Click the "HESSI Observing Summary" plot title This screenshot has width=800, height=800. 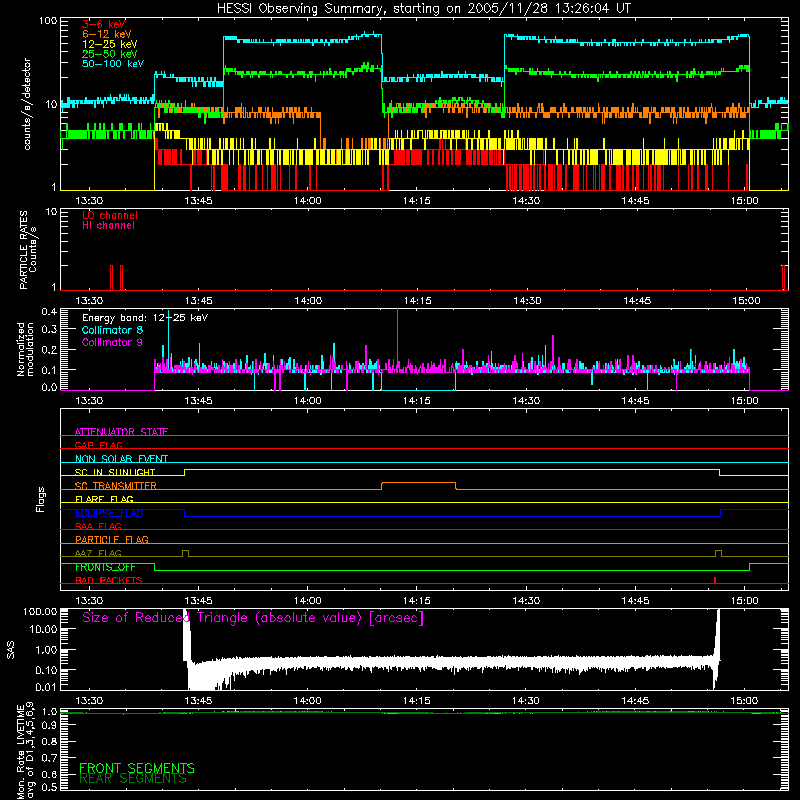point(423,9)
